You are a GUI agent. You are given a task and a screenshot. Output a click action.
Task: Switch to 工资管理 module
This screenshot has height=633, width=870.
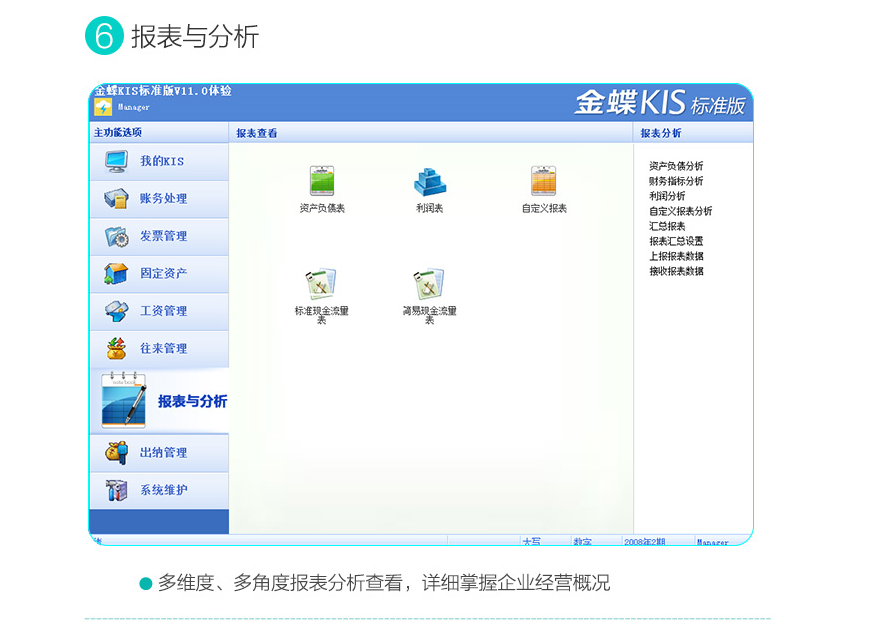click(x=163, y=311)
